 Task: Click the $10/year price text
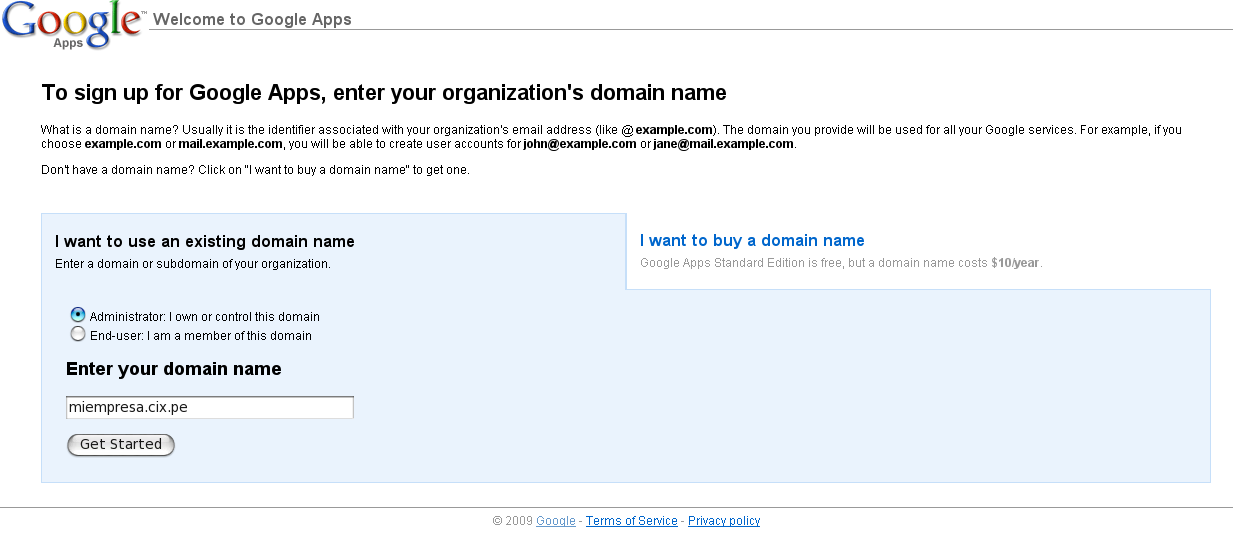point(1015,263)
